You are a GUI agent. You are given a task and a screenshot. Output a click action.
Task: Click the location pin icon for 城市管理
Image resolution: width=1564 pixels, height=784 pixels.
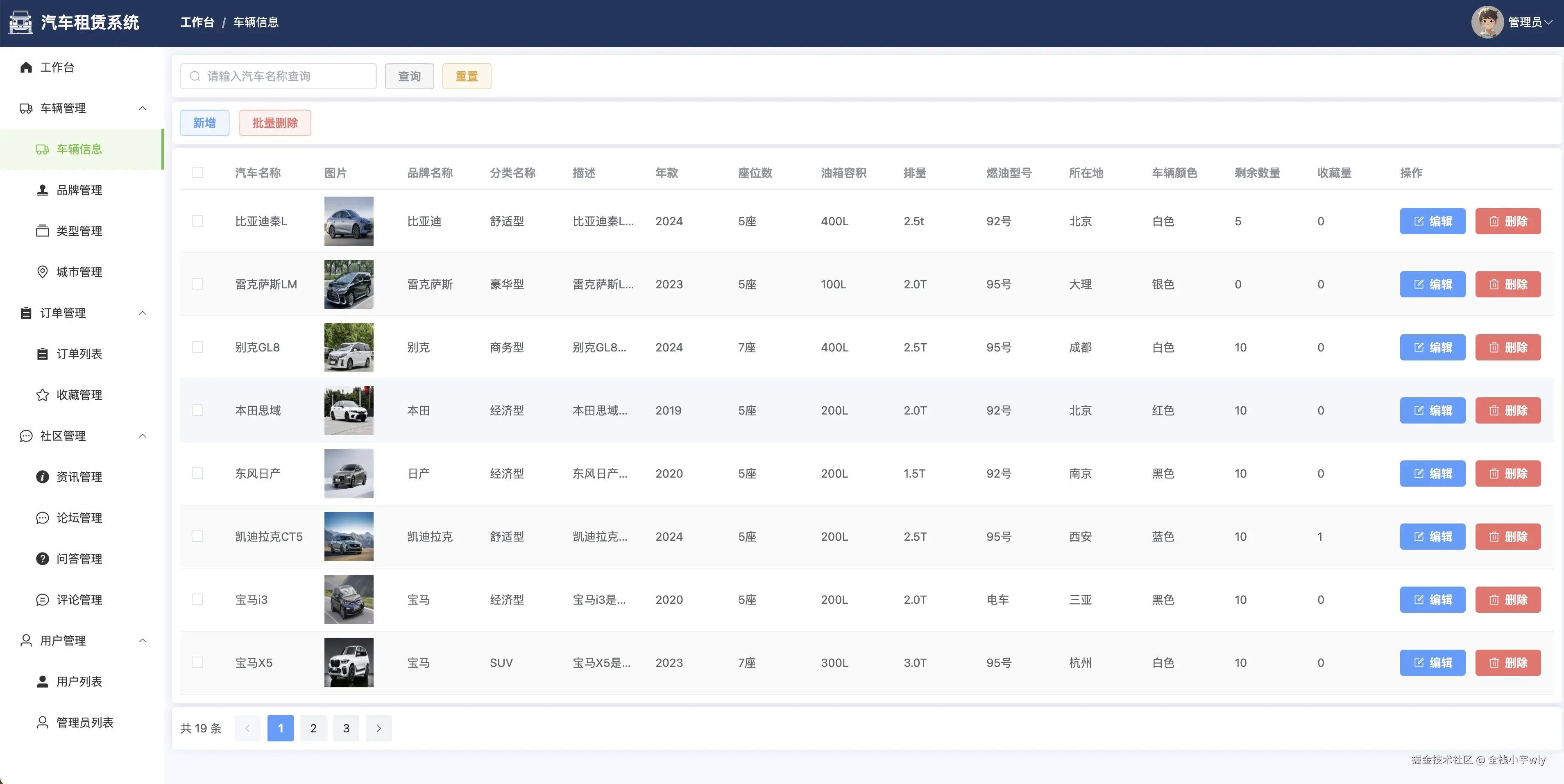(x=42, y=272)
